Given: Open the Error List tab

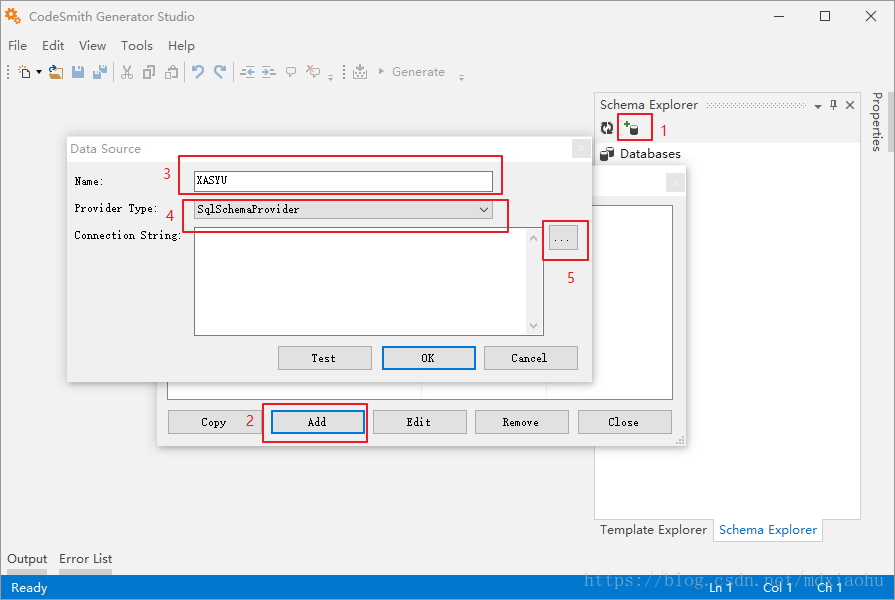Looking at the screenshot, I should [x=86, y=559].
